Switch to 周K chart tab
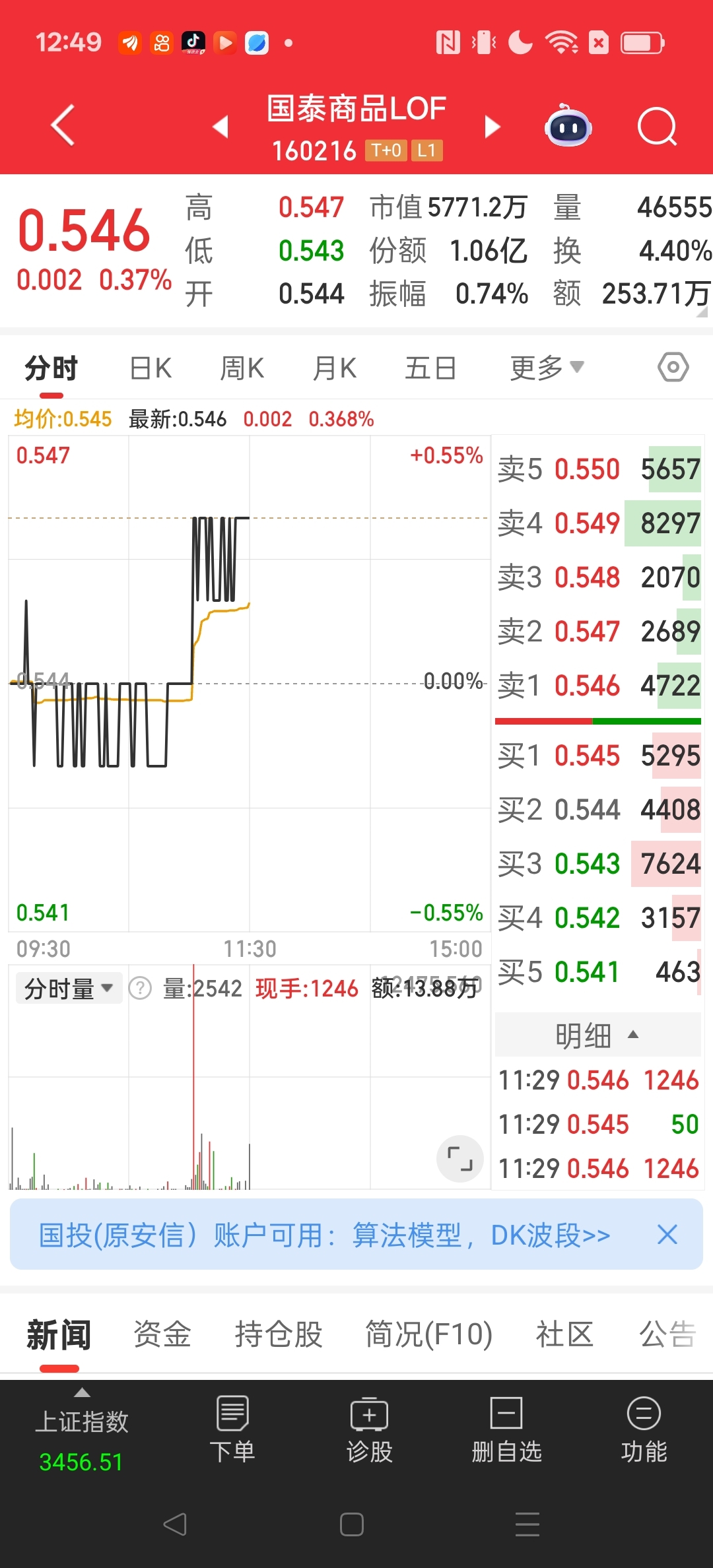 click(242, 368)
